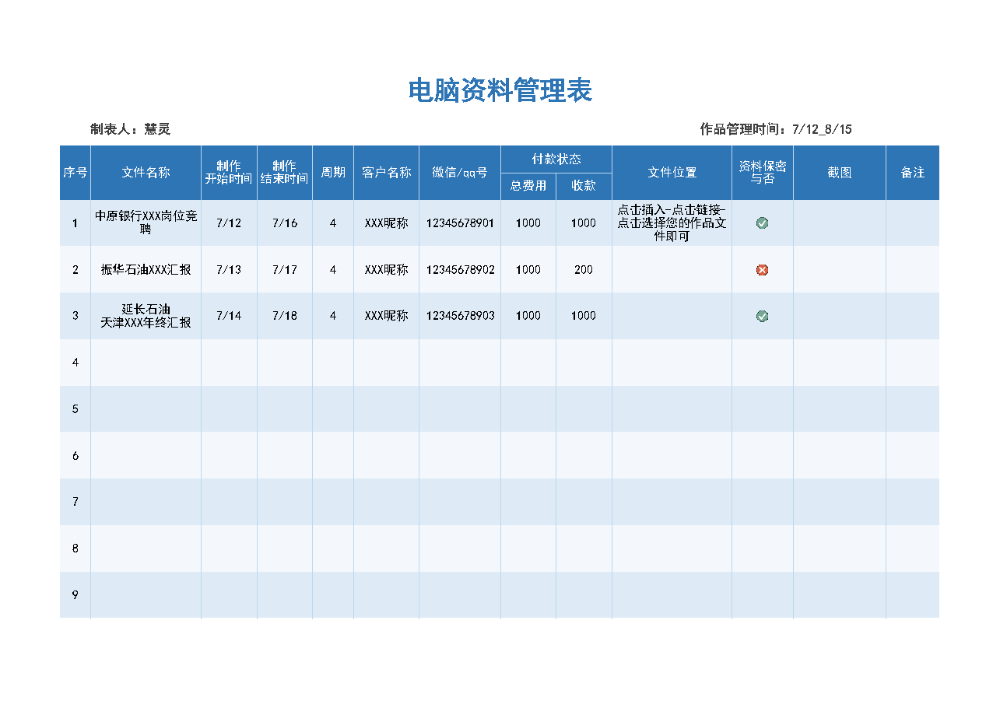
Task: Select the 总费用 sub-header
Action: [x=528, y=186]
